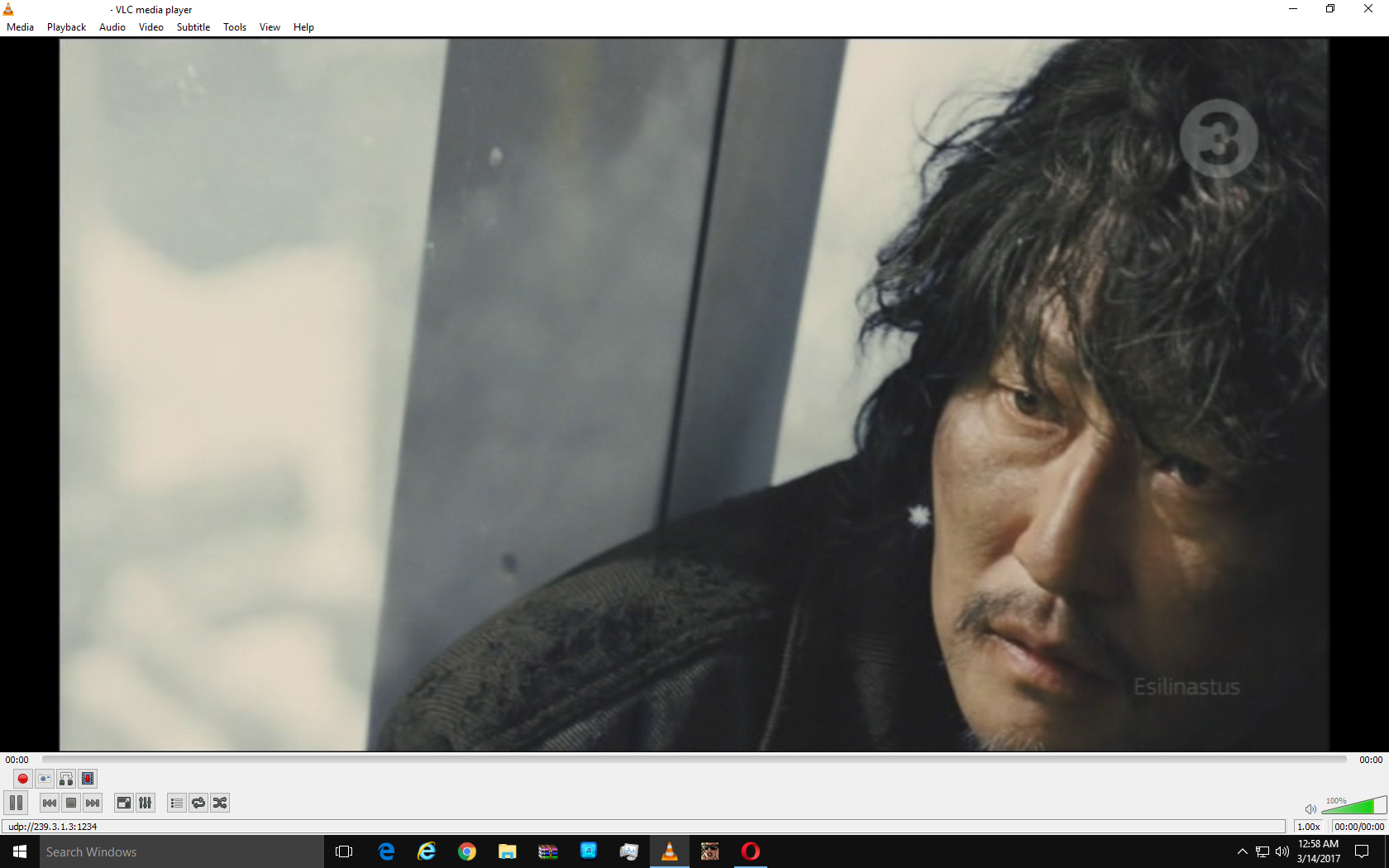This screenshot has width=1389, height=868.
Task: Click the 00:00/00:00 time display in status bar
Action: click(x=1358, y=827)
